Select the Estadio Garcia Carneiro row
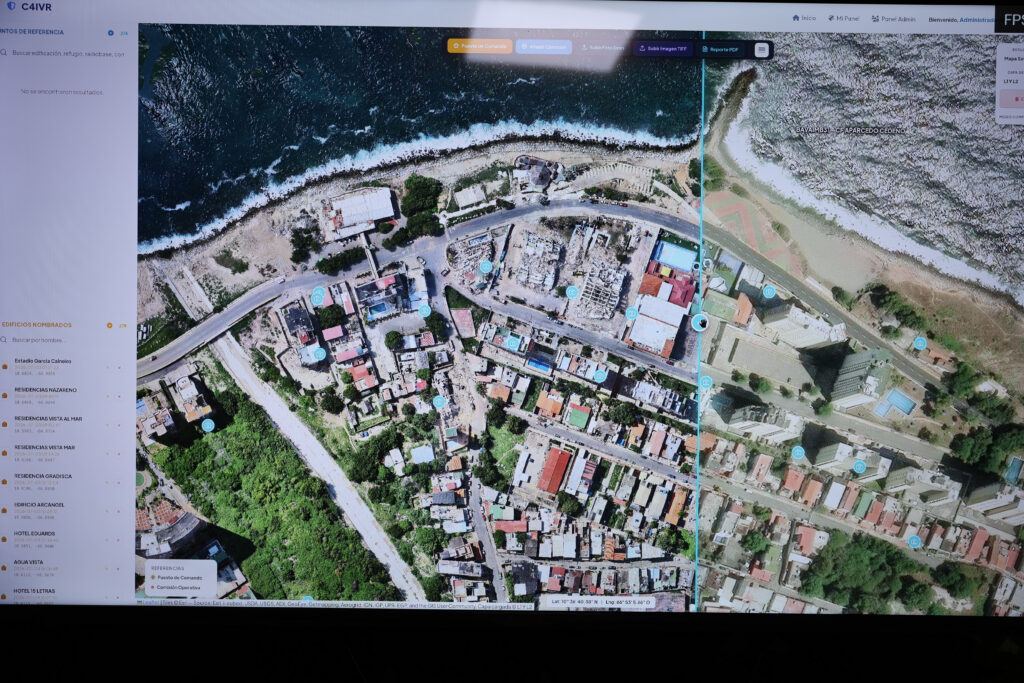Screen dimensions: 1024x683 click(64, 367)
